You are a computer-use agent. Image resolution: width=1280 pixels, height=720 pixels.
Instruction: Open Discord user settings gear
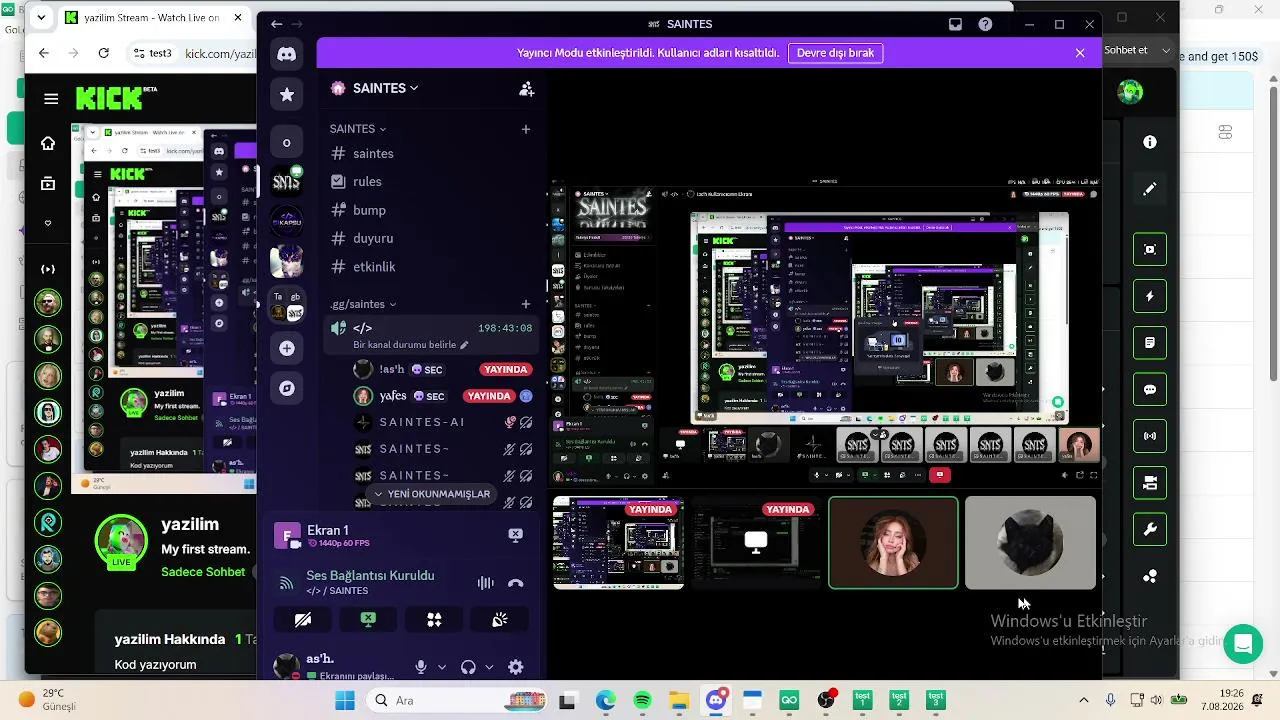(x=516, y=667)
